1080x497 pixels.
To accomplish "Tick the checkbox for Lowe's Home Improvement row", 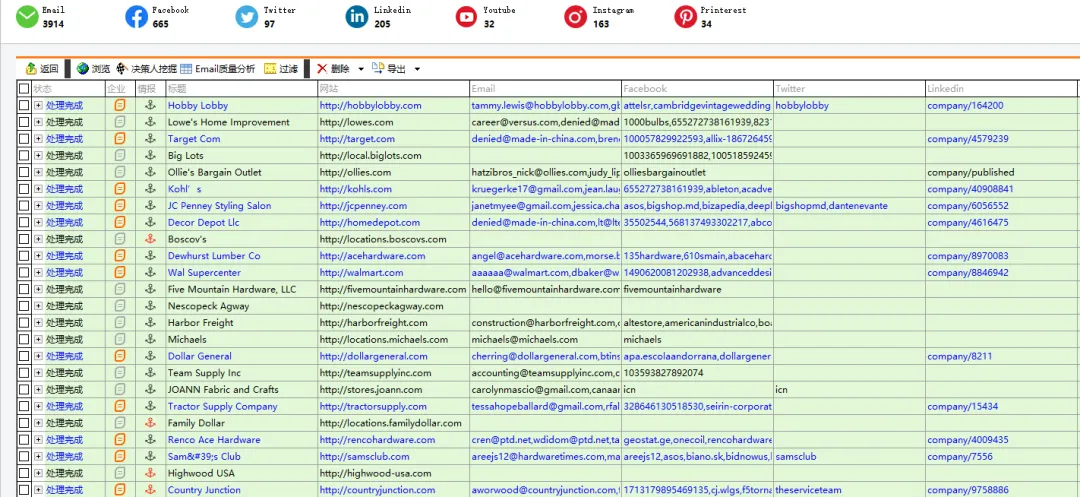I will pyautogui.click(x=24, y=122).
